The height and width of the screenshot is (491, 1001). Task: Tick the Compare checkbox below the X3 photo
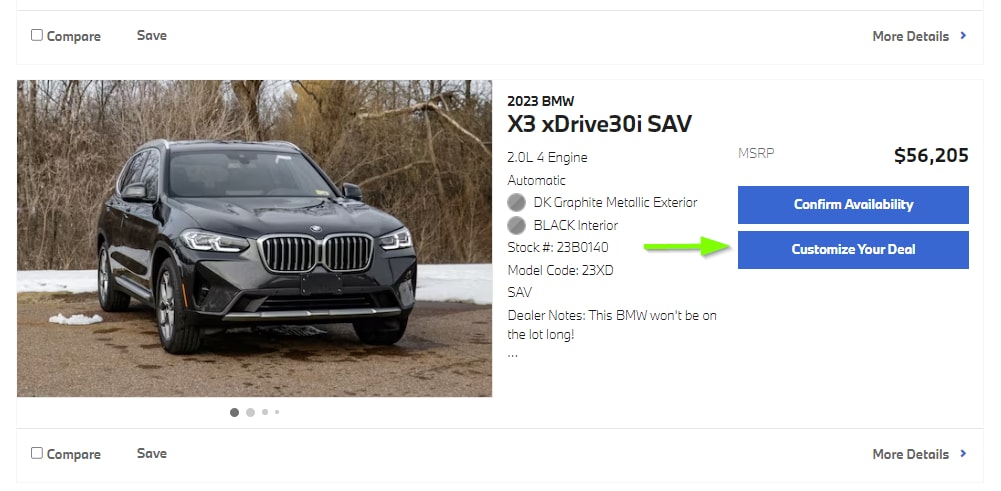[37, 453]
